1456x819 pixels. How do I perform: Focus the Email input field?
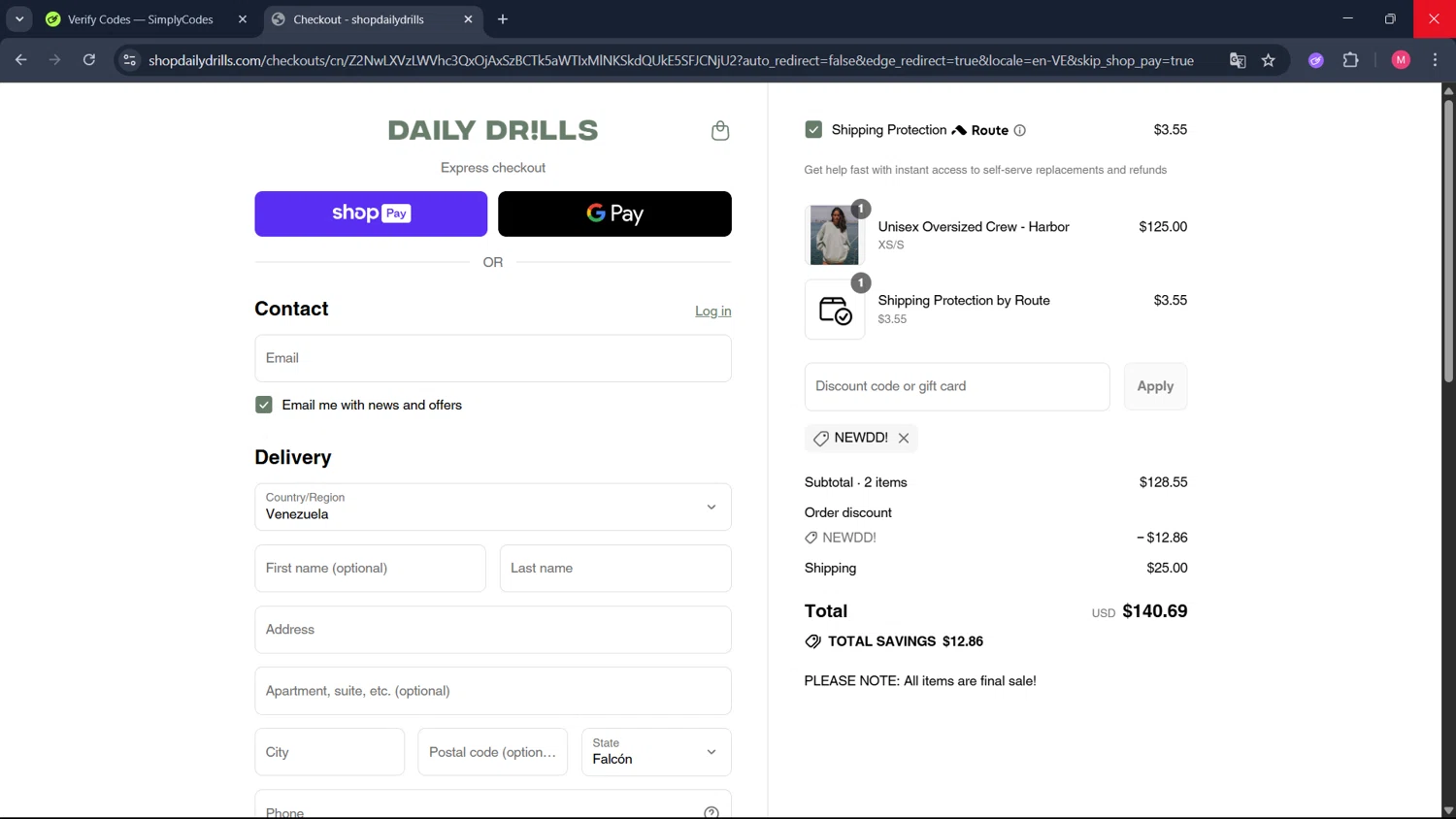pyautogui.click(x=493, y=358)
